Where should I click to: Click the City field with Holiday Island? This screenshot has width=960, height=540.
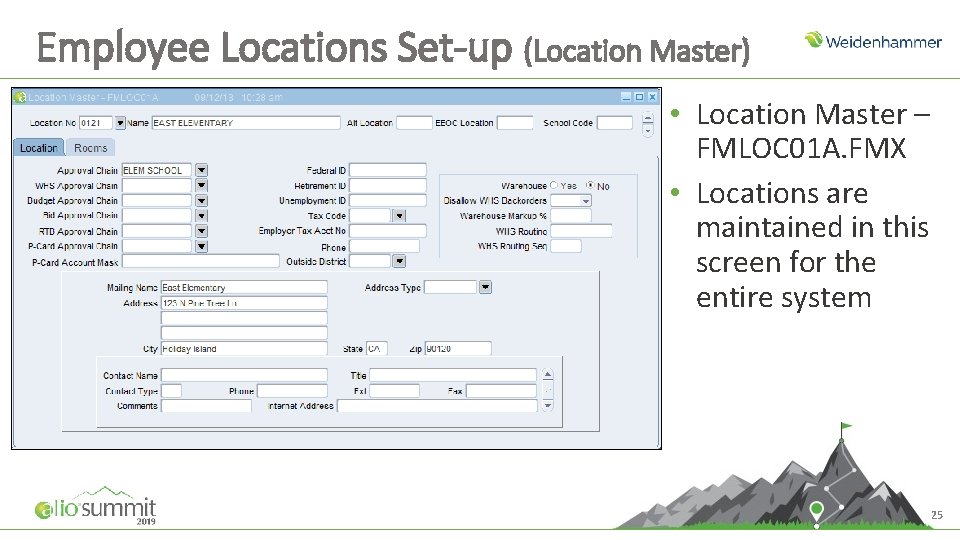click(244, 348)
